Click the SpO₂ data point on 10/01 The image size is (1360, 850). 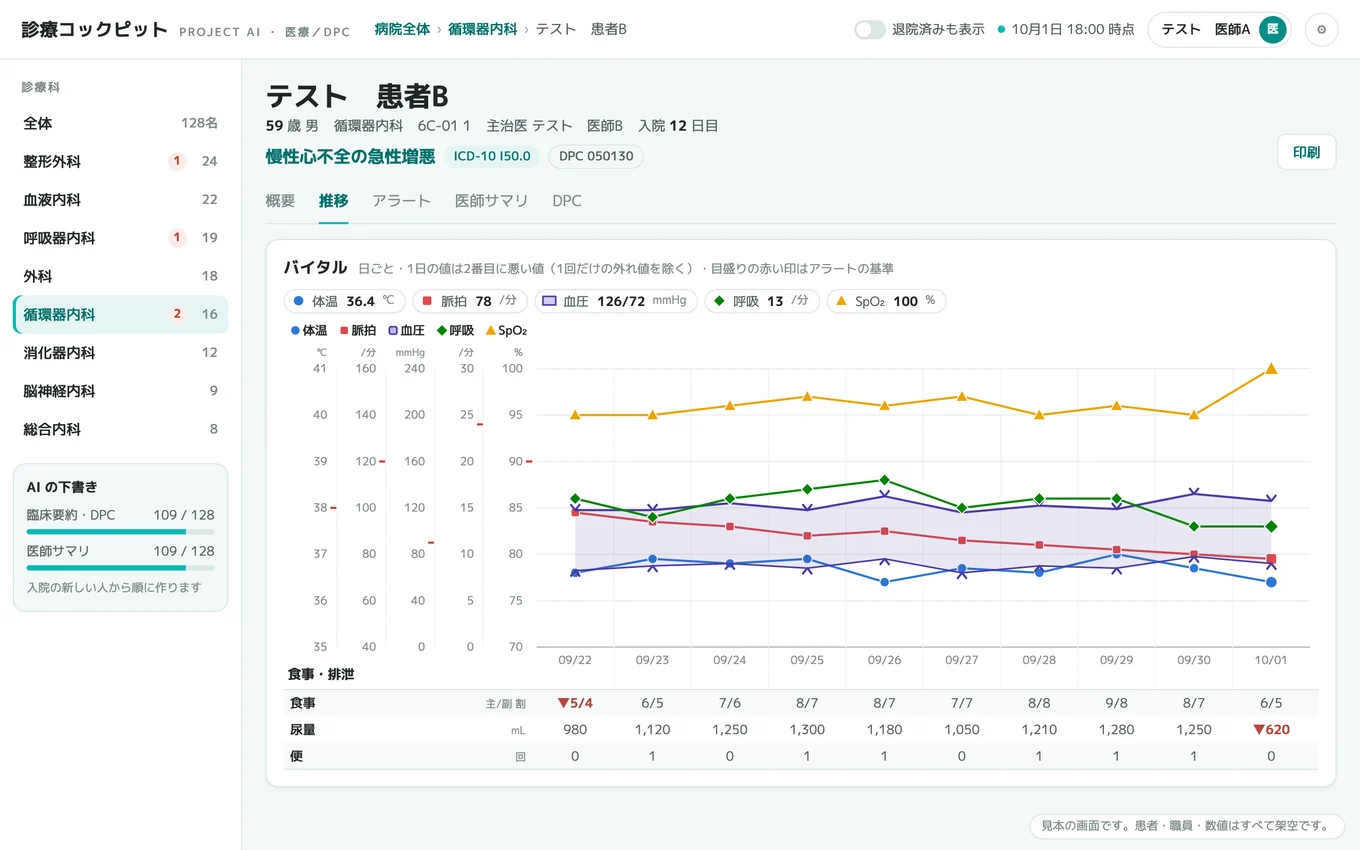1271,369
